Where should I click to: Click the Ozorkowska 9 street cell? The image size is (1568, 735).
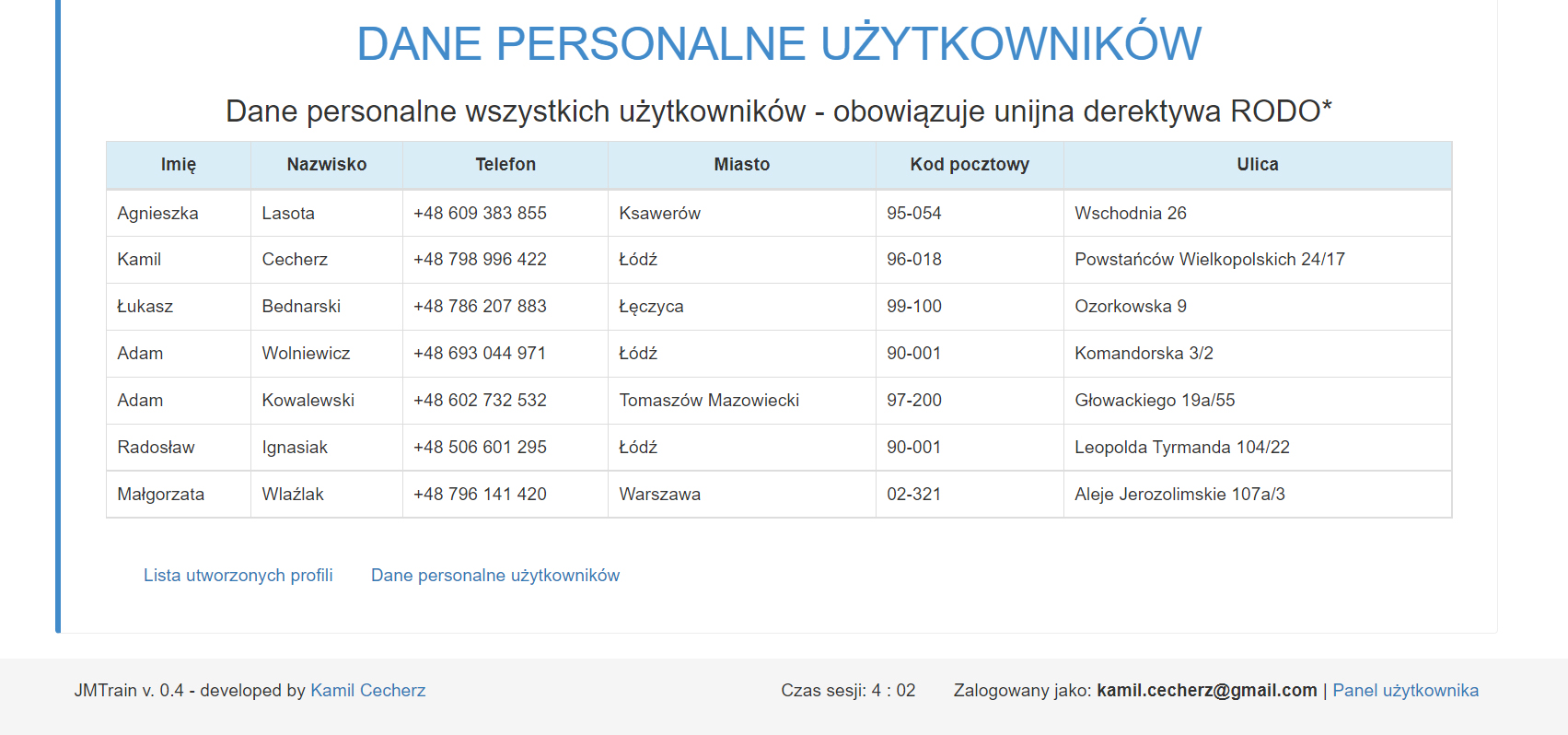pyautogui.click(x=1258, y=307)
